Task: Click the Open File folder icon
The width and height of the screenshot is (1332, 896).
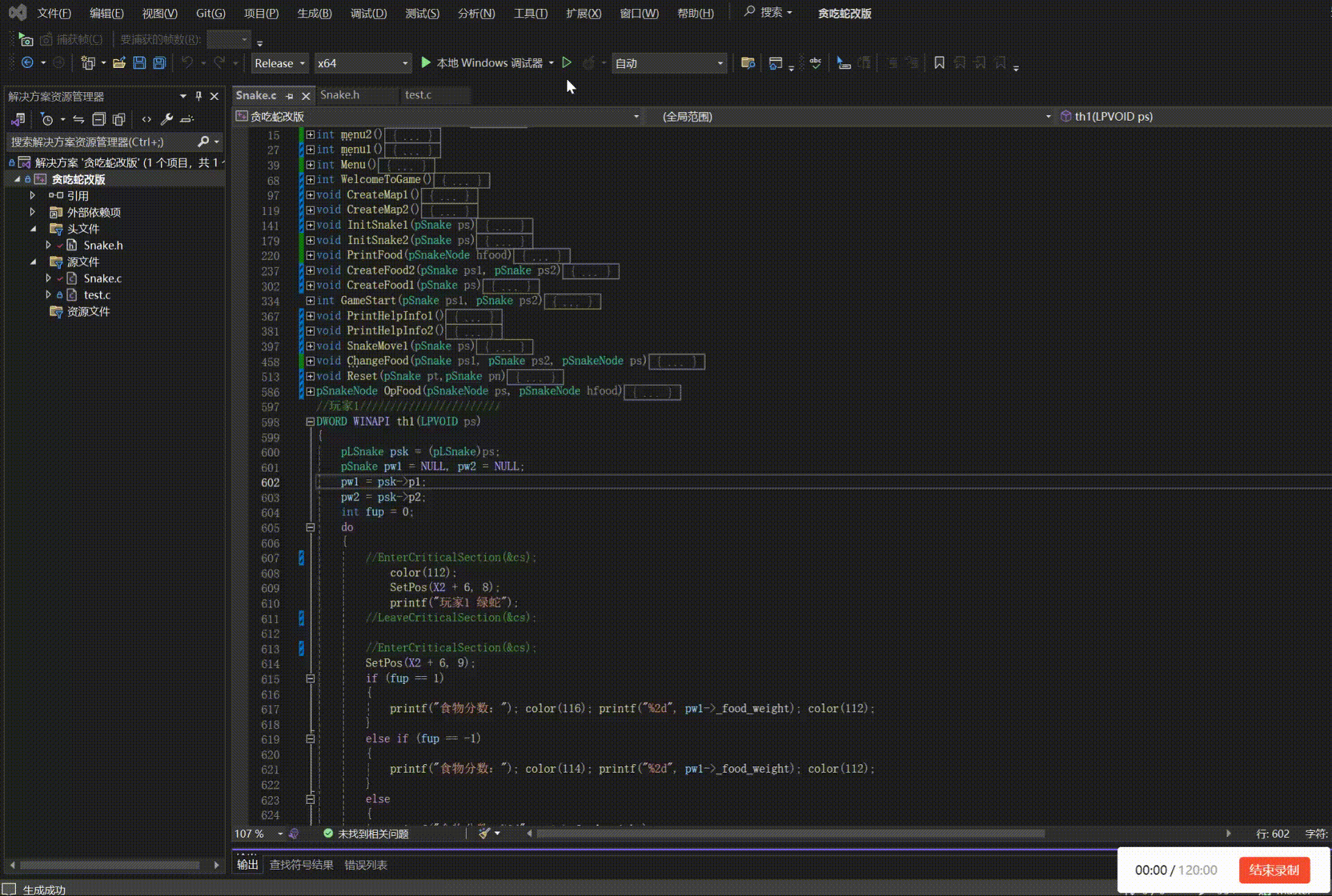Action: [119, 63]
